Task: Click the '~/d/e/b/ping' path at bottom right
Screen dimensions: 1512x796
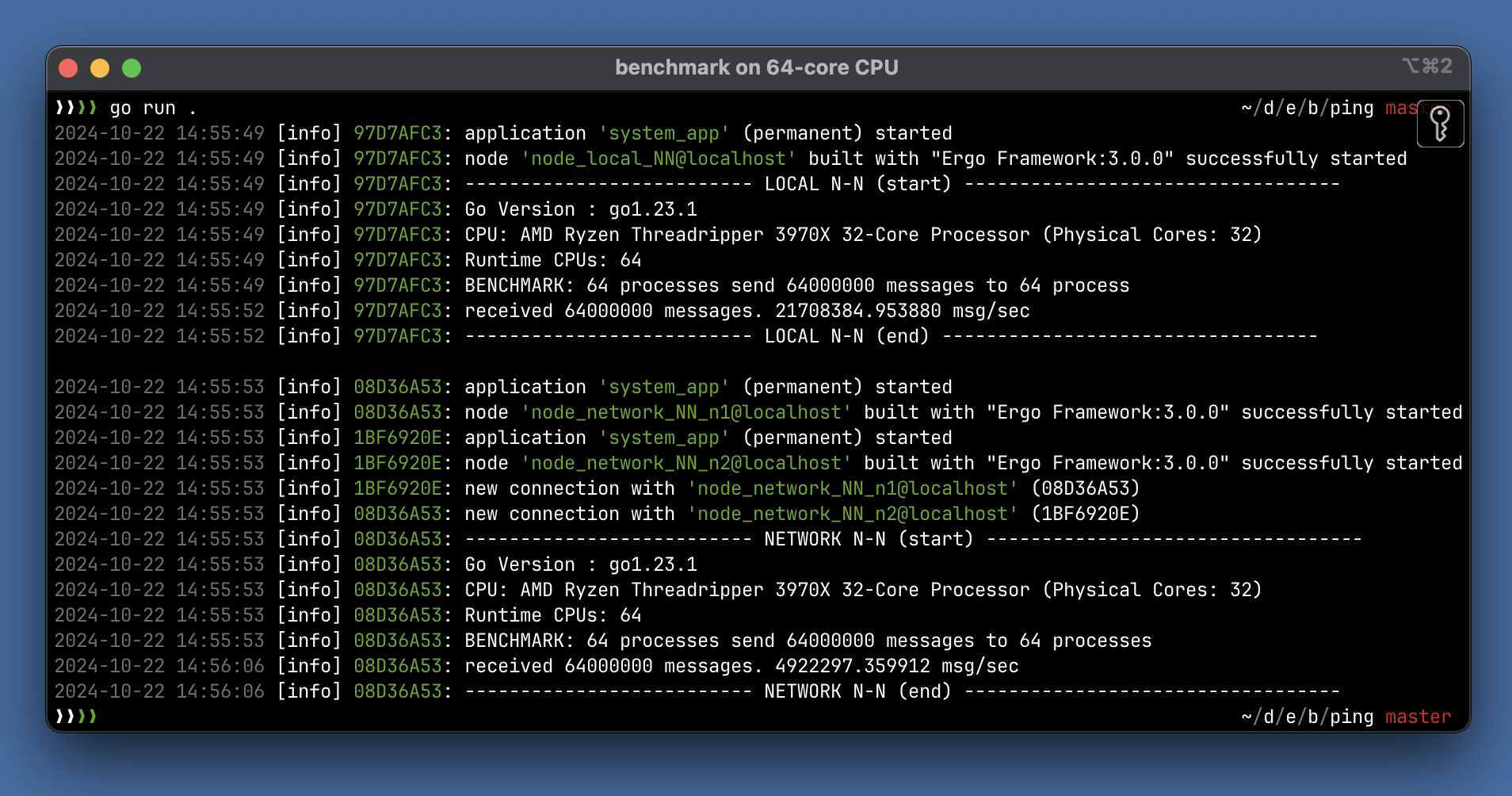Action: [x=1307, y=717]
